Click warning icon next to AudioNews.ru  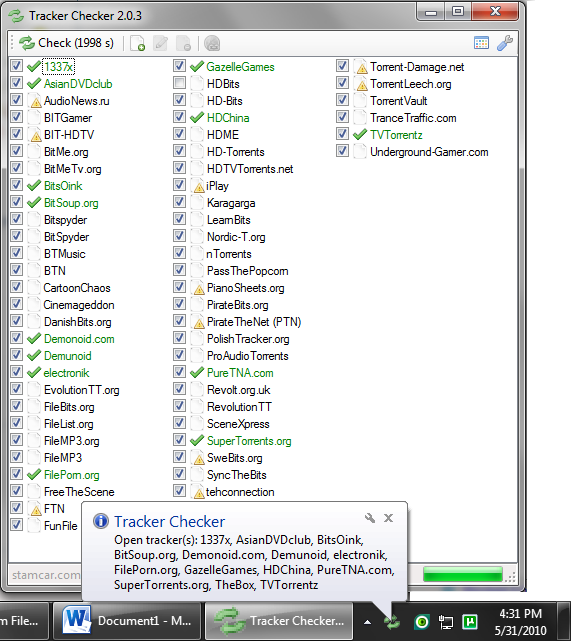[36, 101]
